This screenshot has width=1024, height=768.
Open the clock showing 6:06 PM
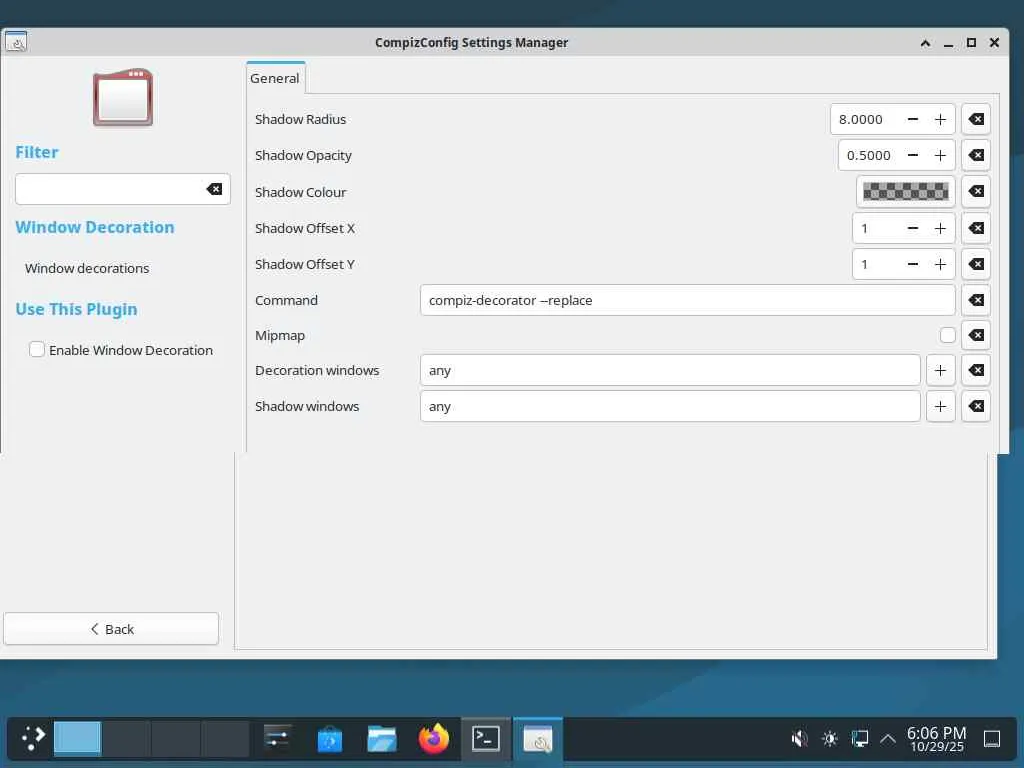936,739
